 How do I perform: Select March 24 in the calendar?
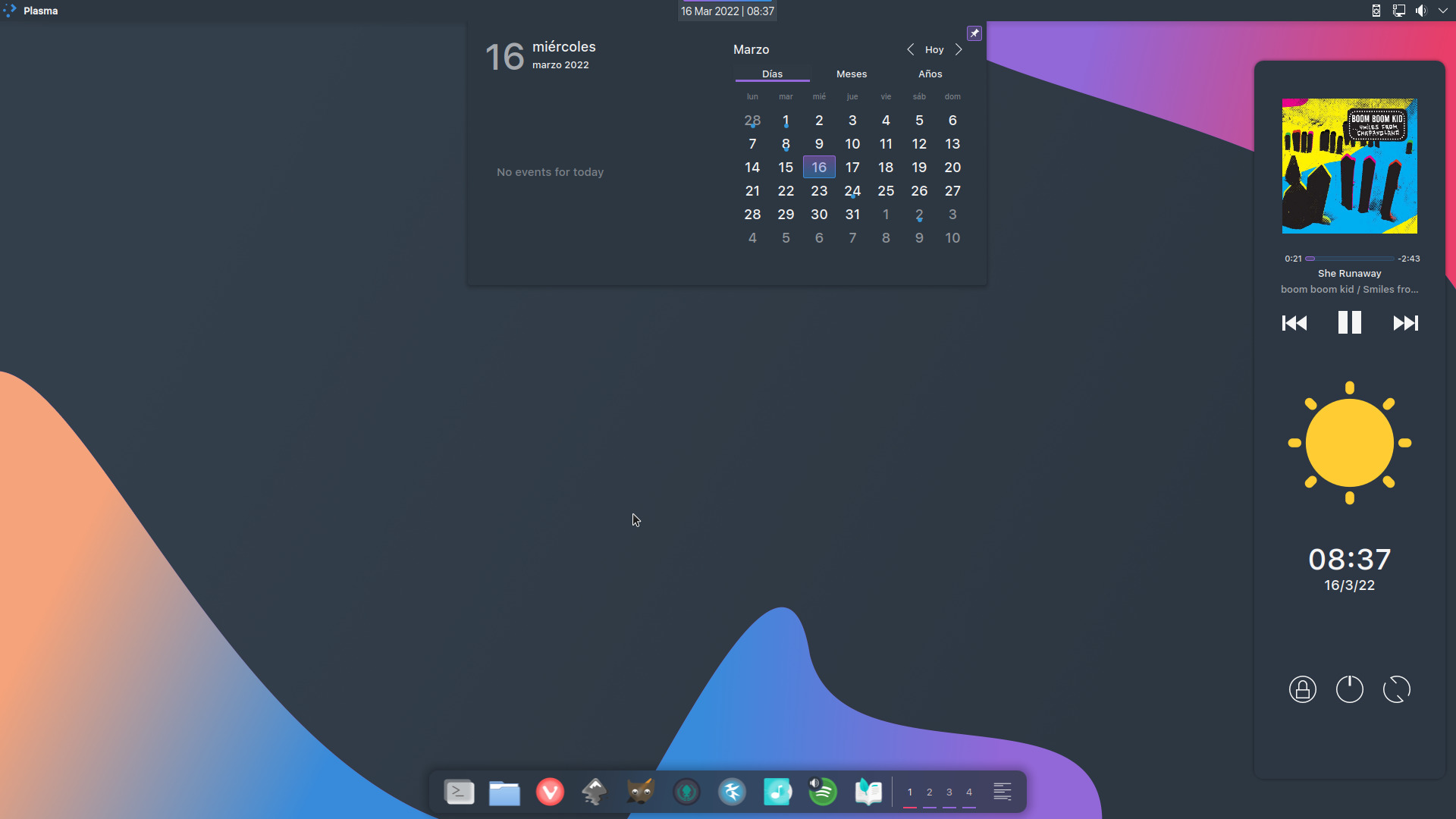852,190
